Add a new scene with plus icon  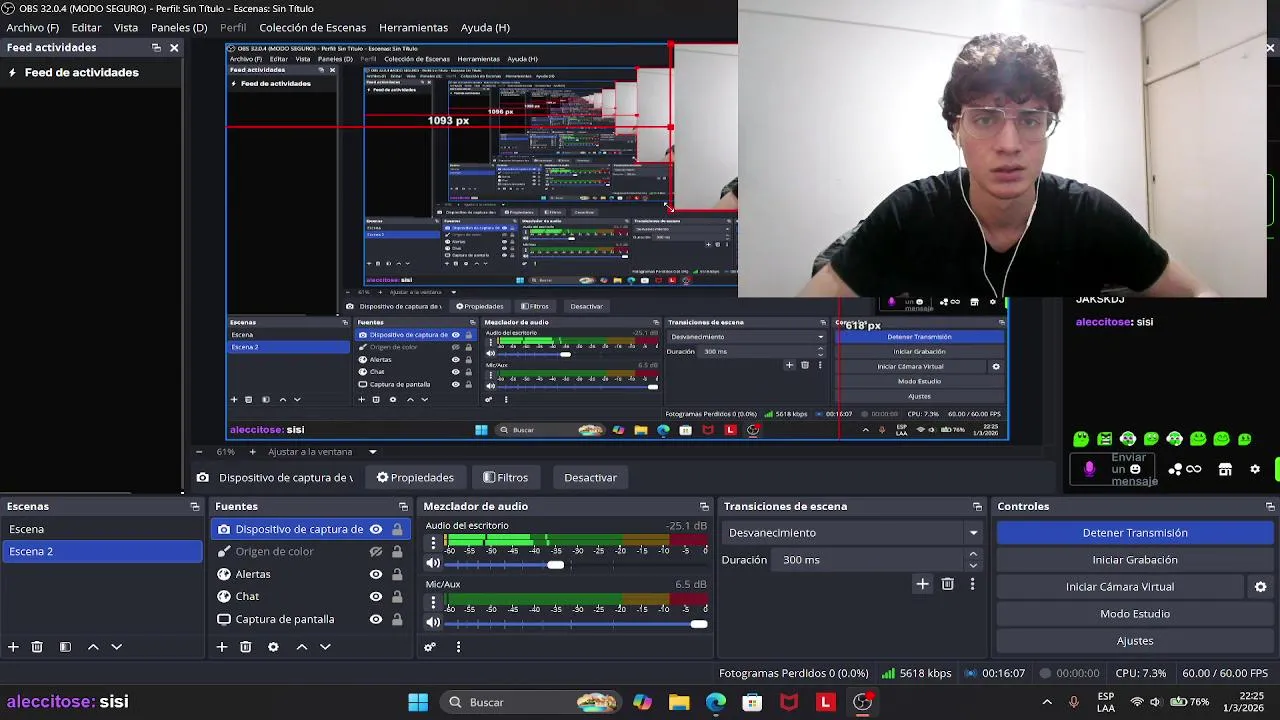pyautogui.click(x=13, y=647)
